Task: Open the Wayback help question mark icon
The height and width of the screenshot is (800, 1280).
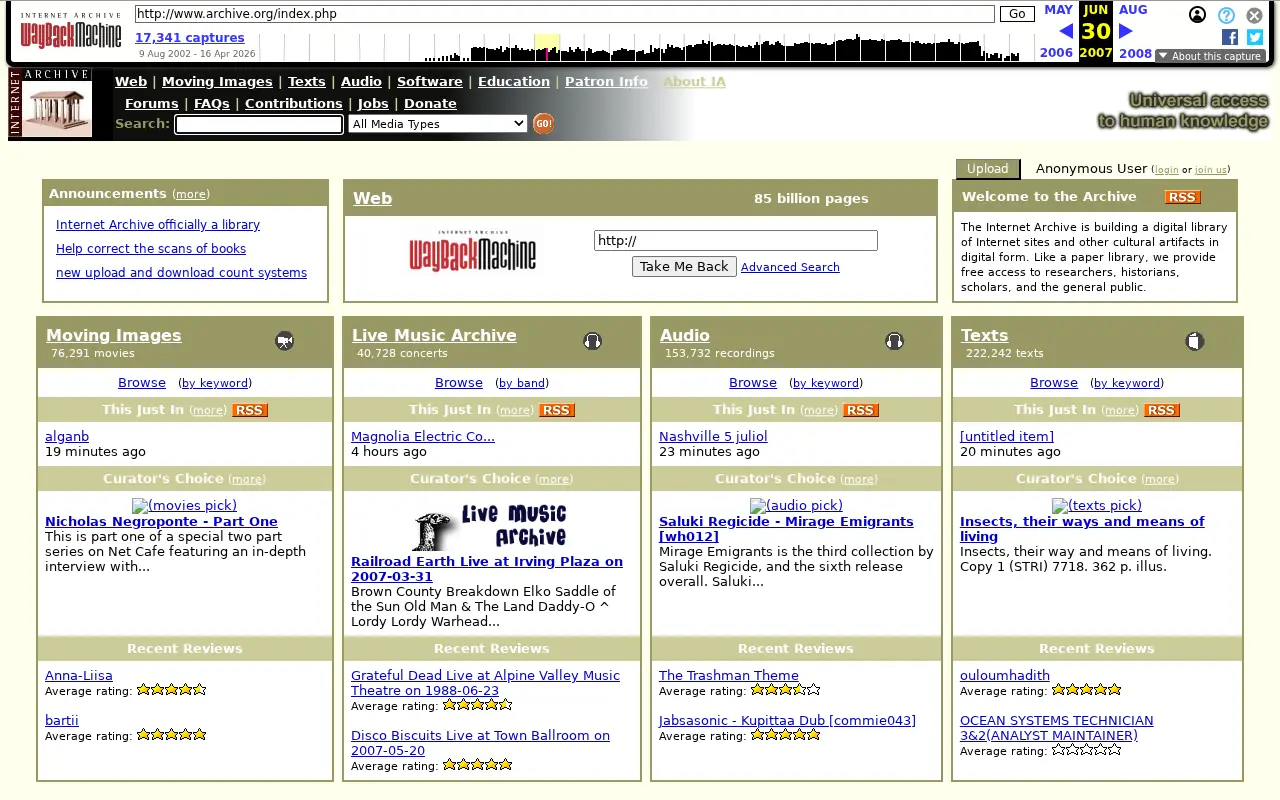Action: [1226, 15]
